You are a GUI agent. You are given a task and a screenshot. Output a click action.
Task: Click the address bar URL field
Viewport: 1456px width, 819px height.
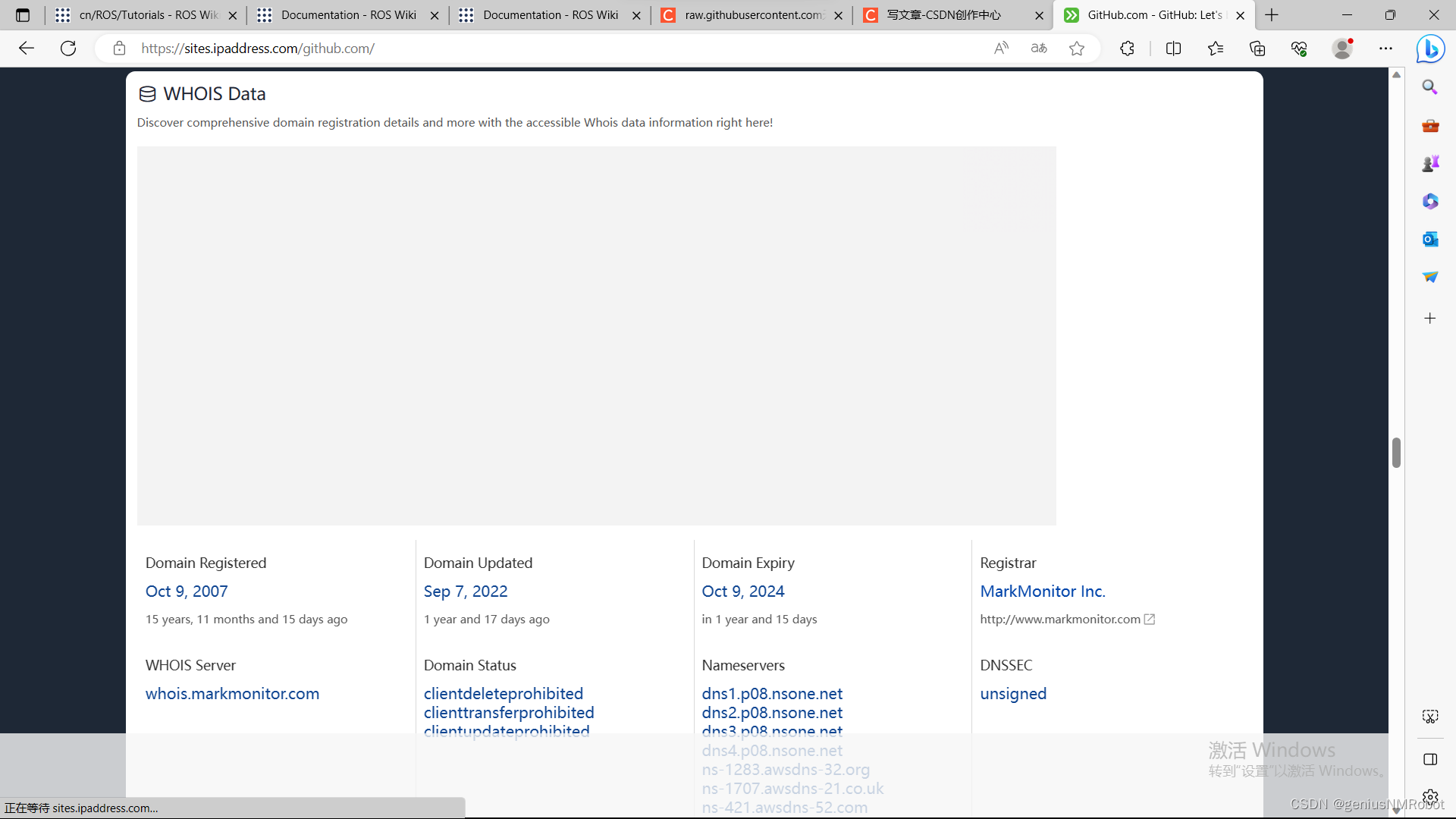(531, 49)
